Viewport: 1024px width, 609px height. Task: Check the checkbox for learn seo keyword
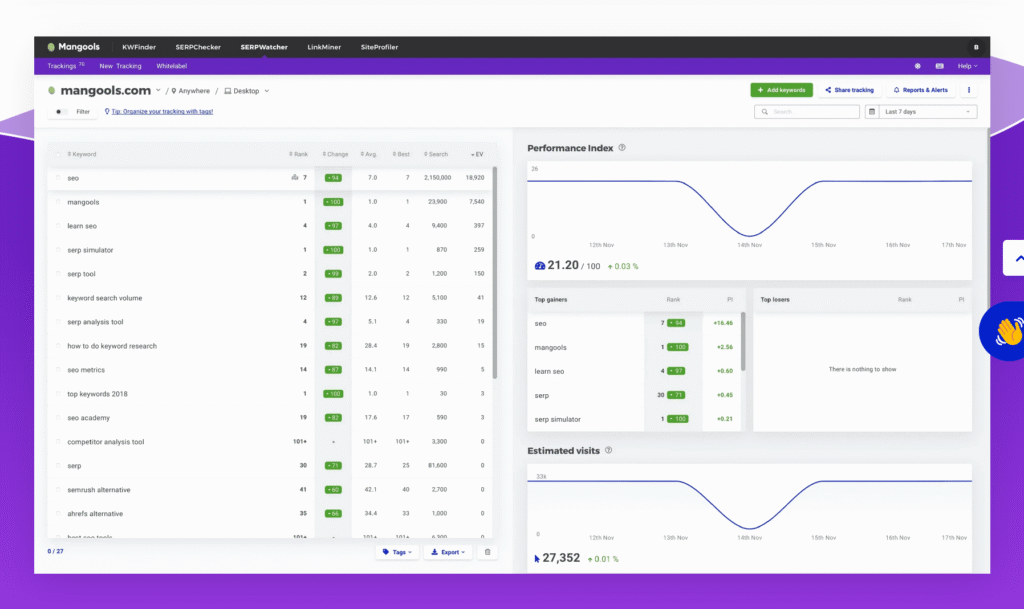point(58,226)
